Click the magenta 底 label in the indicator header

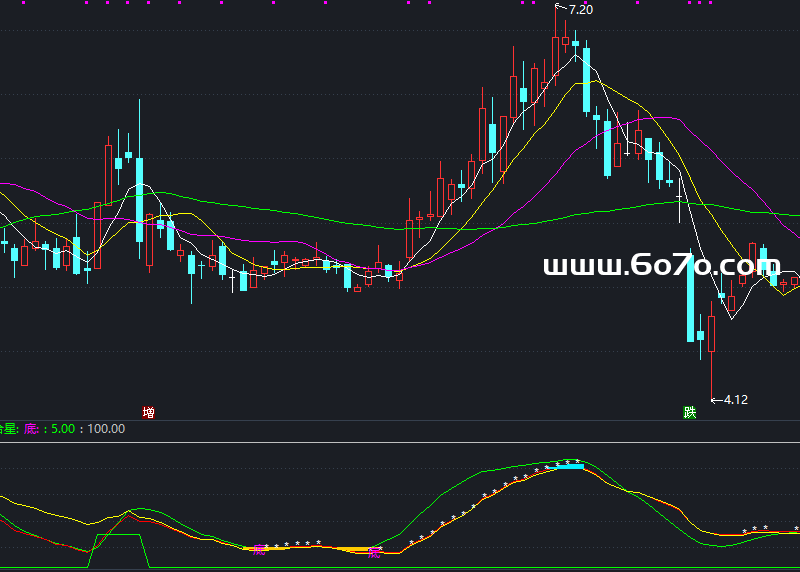[31, 429]
